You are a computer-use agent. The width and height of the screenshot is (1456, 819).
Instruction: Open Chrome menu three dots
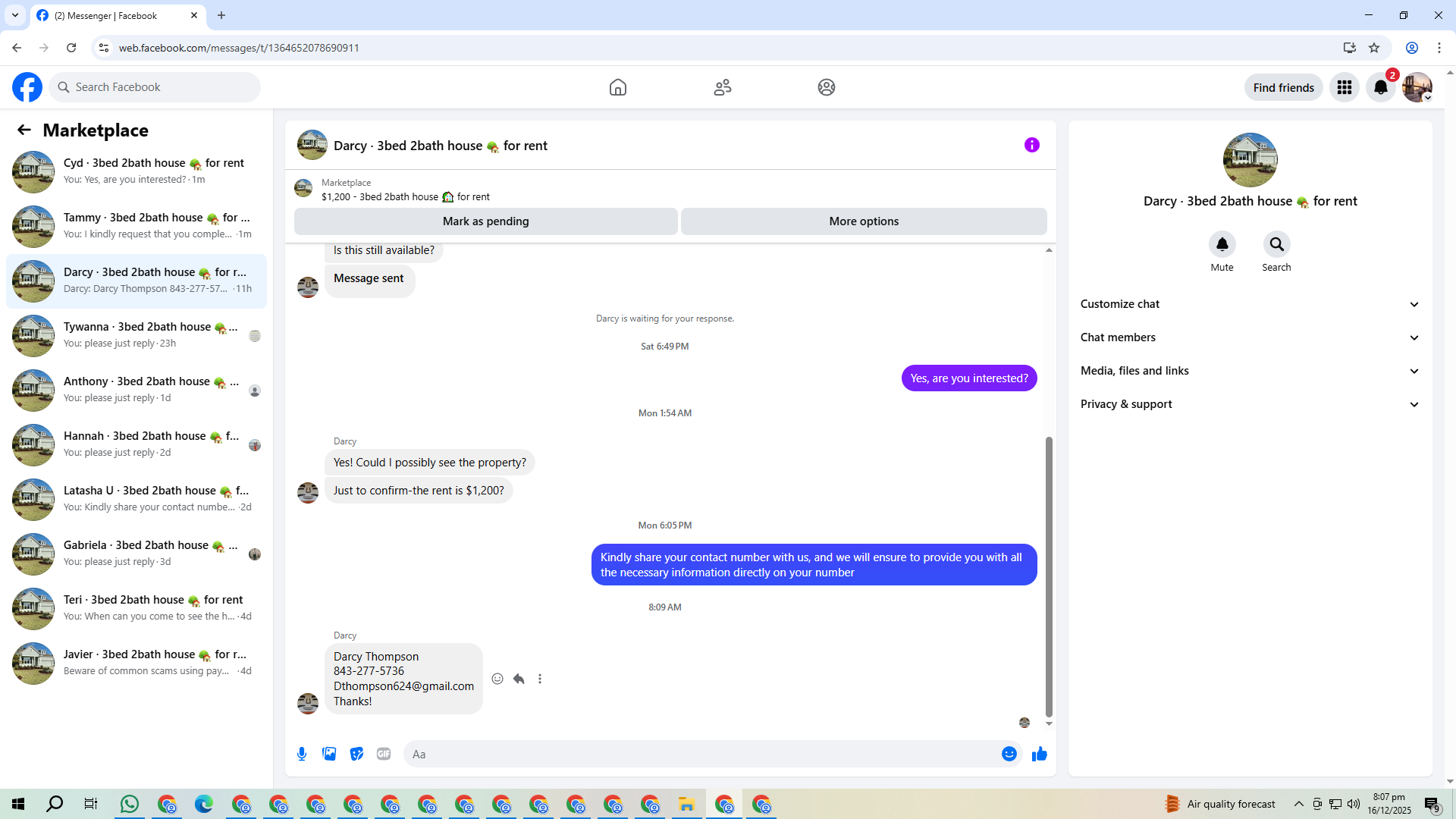(x=1439, y=48)
